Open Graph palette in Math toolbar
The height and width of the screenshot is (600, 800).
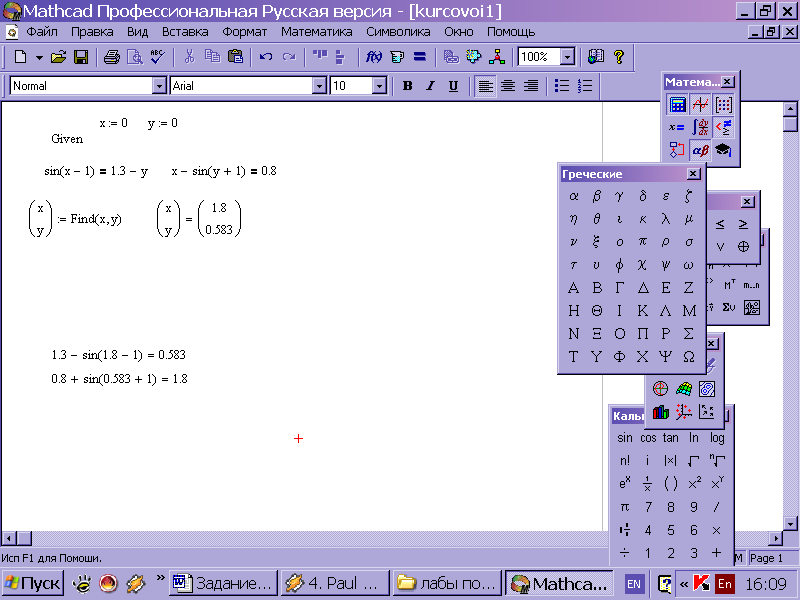click(701, 105)
